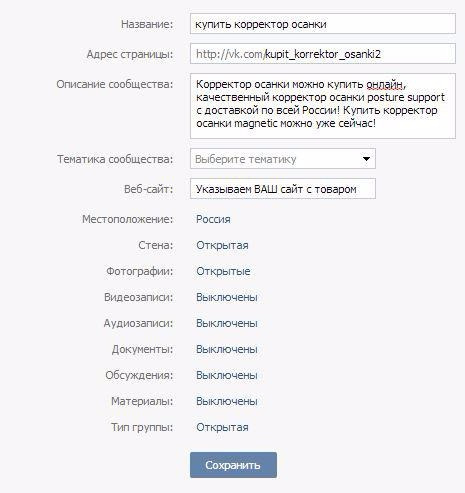The width and height of the screenshot is (465, 493).
Task: Toggle Материалы setting Выключены
Action: (x=227, y=401)
